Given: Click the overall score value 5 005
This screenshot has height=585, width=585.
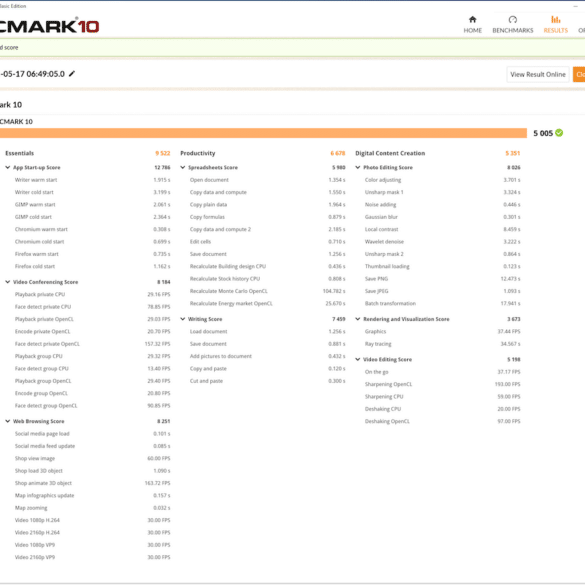Looking at the screenshot, I should click(x=543, y=133).
